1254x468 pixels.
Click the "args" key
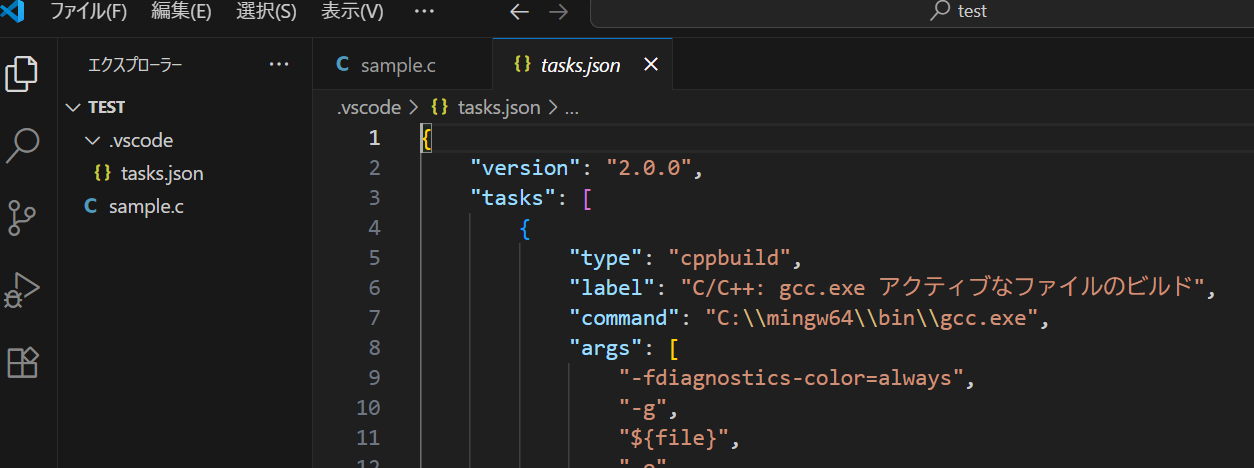606,348
